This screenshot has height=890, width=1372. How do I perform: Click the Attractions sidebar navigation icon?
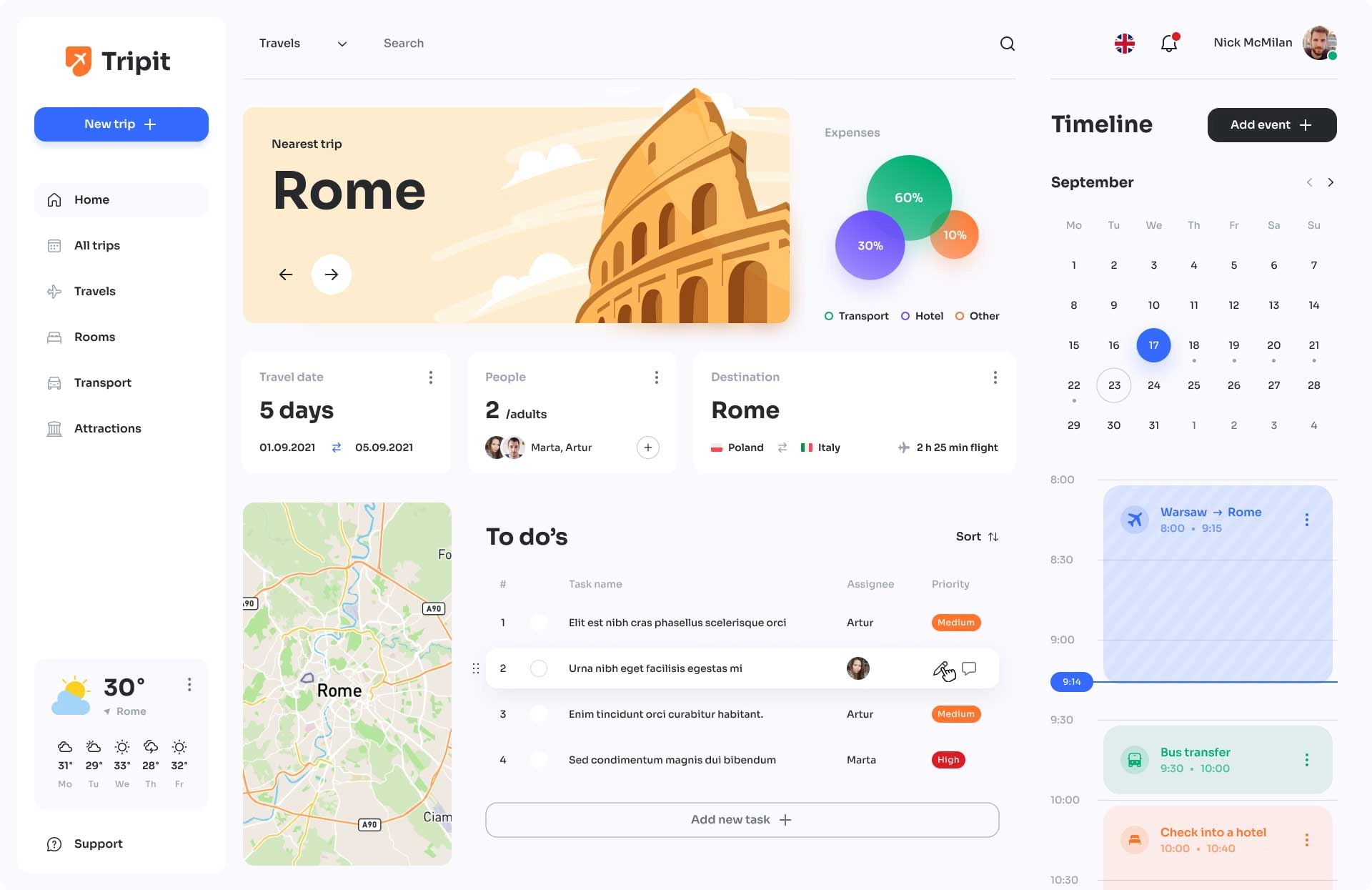(54, 428)
